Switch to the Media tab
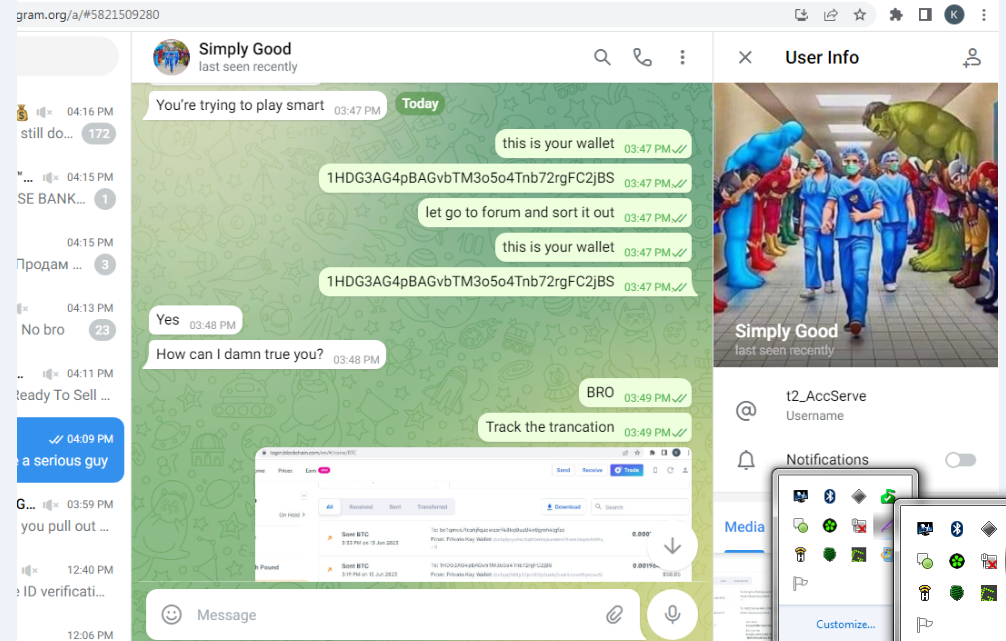The width and height of the screenshot is (1006, 641). pyautogui.click(x=744, y=527)
